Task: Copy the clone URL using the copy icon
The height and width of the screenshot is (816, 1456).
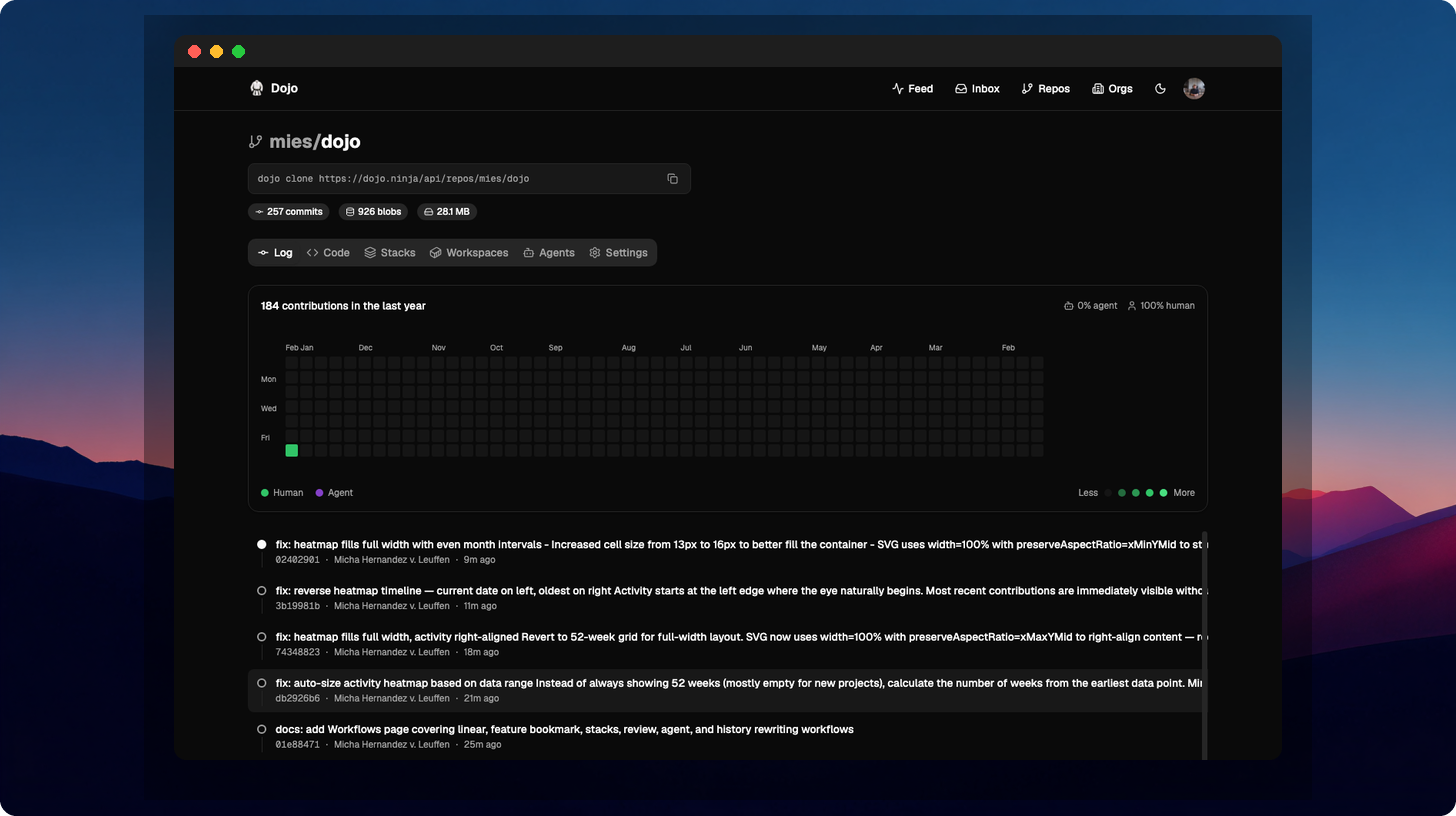Action: pos(672,178)
